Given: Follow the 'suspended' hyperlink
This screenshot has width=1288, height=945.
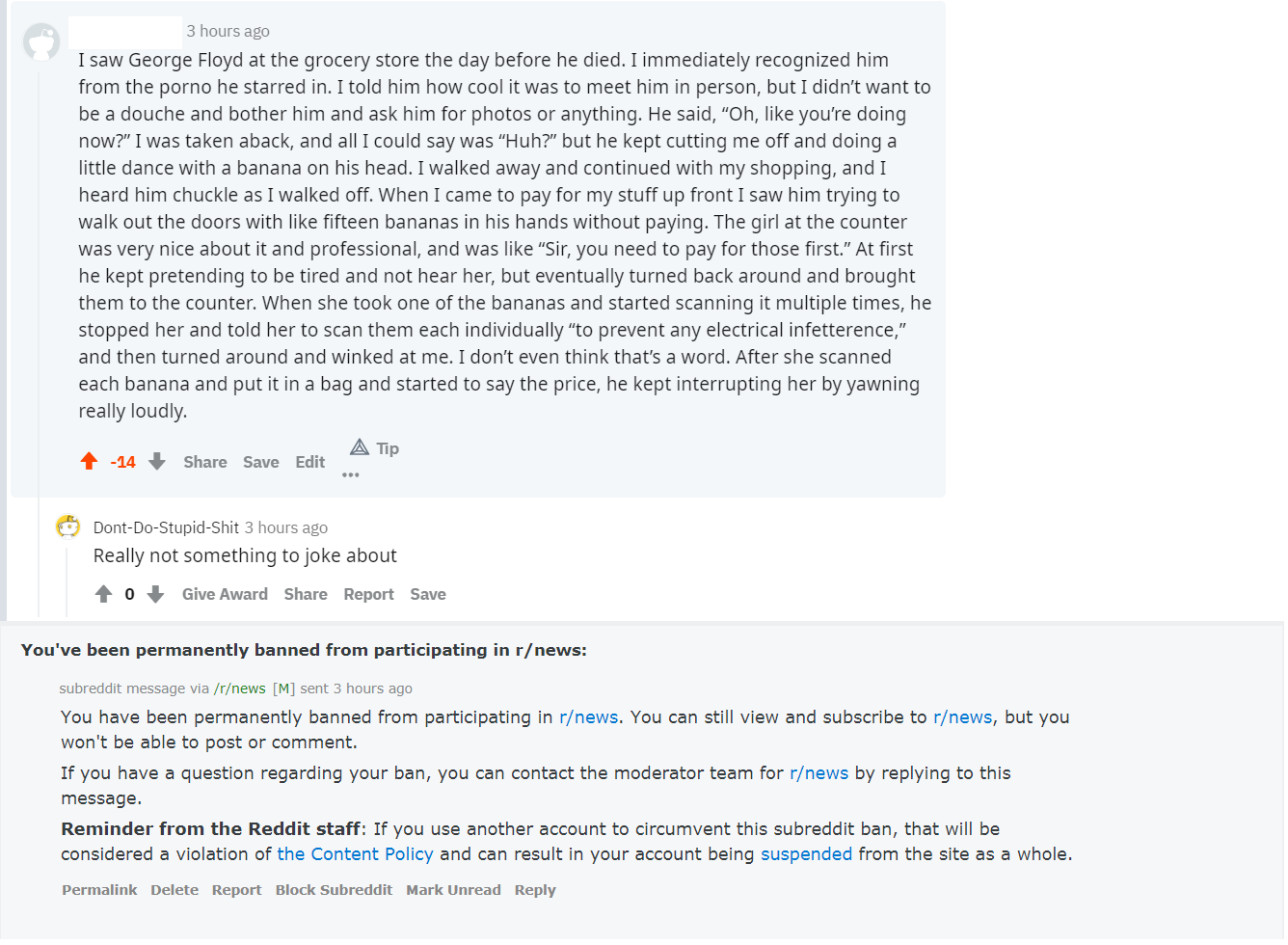Looking at the screenshot, I should coord(806,854).
